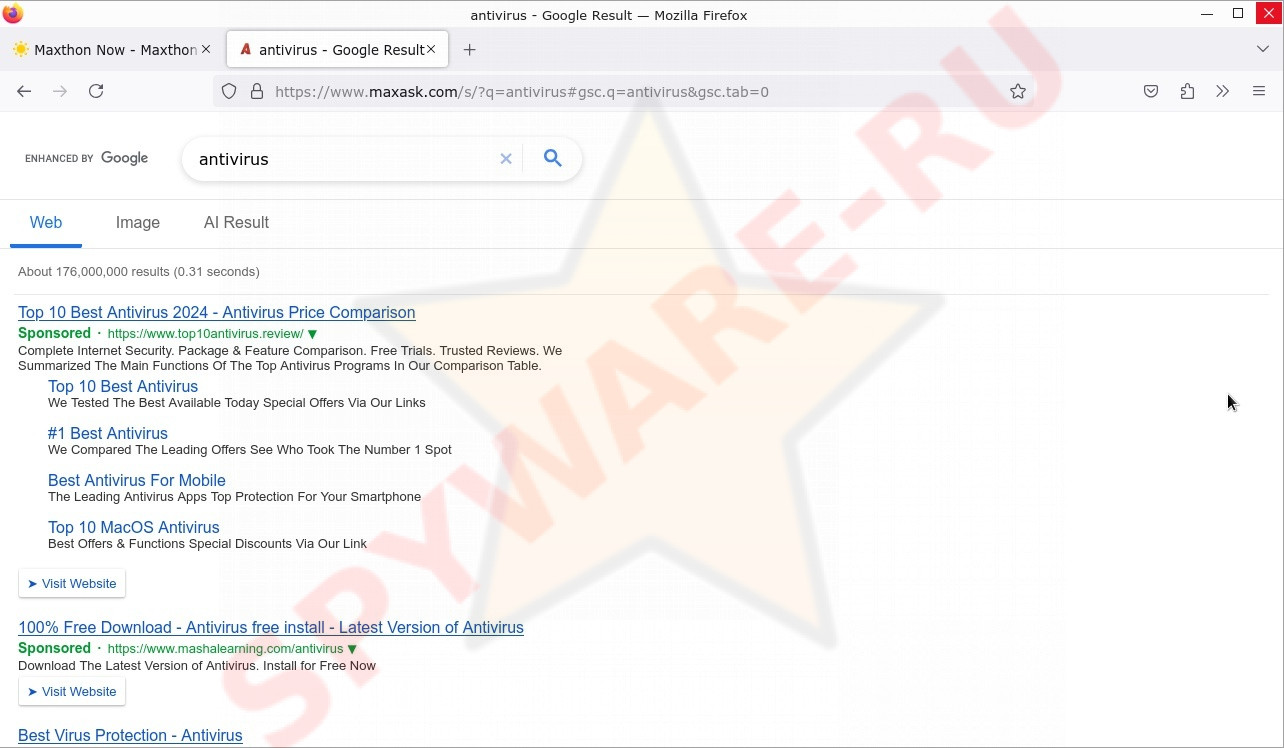Select the antivirus Google Result tab

point(338,49)
